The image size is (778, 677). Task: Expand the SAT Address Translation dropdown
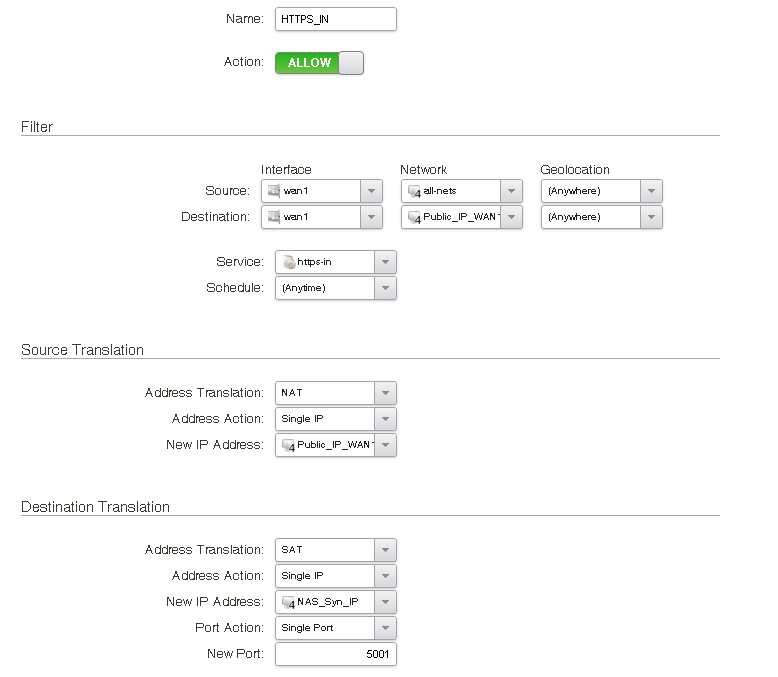[385, 550]
